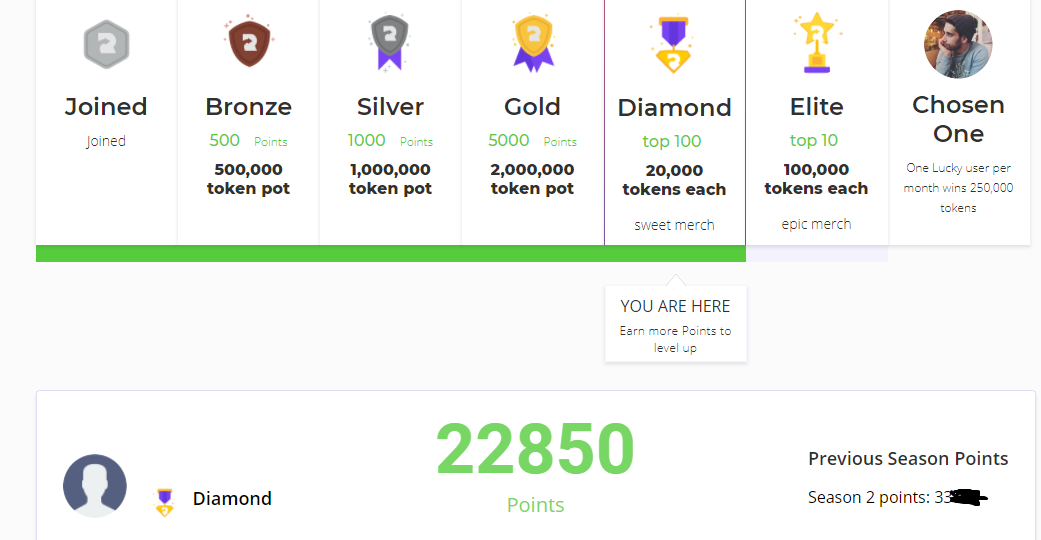Click the Silver medal badge icon
Viewport: 1041px width, 540px height.
[x=390, y=44]
